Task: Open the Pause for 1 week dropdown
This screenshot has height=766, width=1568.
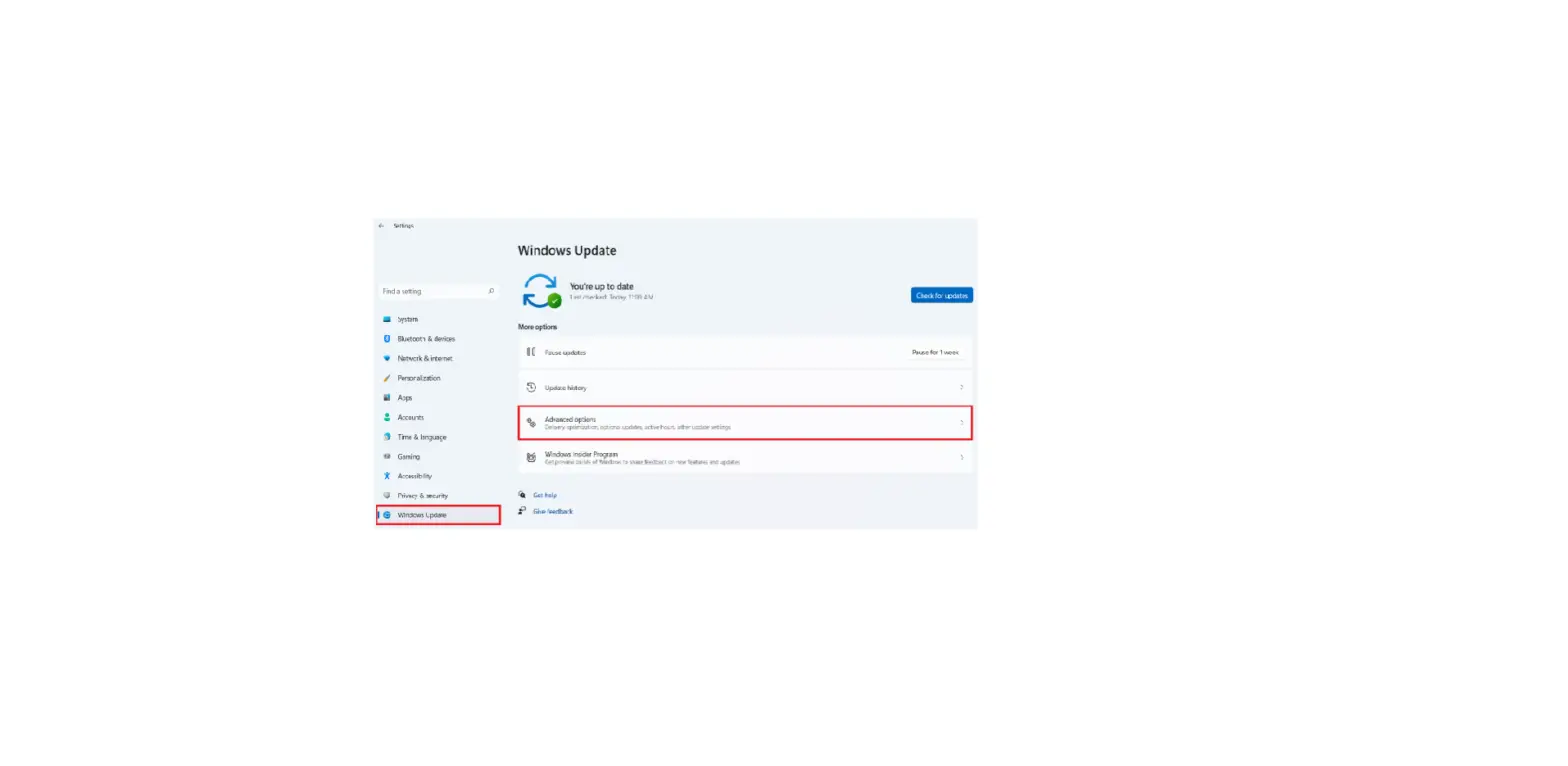Action: (935, 352)
